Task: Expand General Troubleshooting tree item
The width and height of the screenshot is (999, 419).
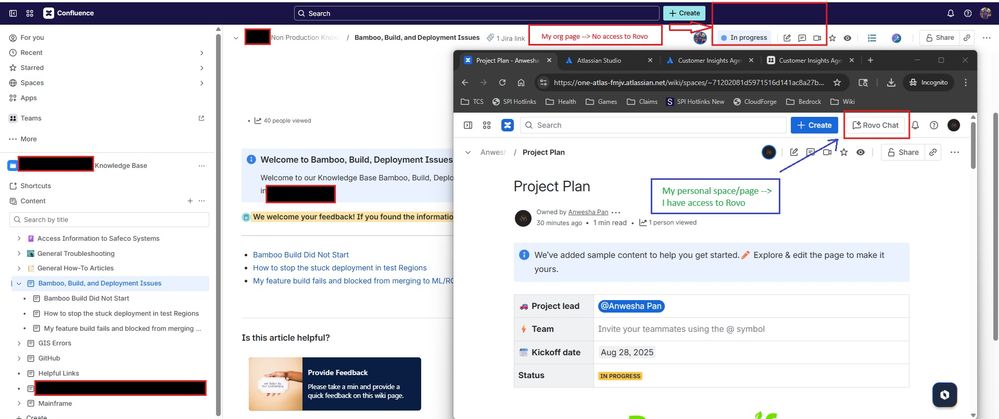Action: coord(19,253)
